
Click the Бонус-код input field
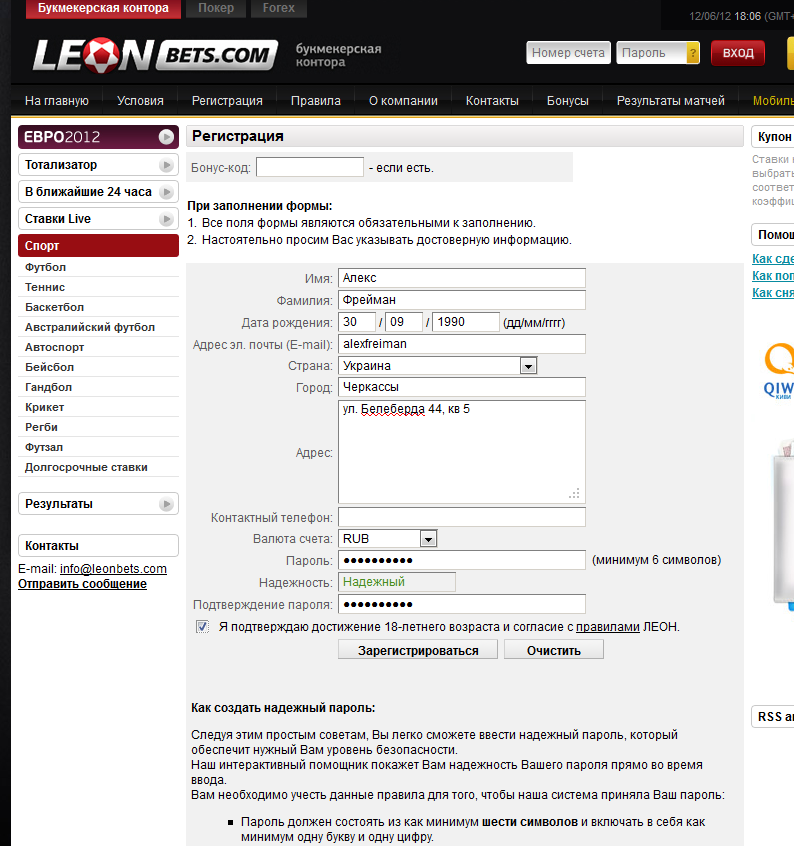310,167
